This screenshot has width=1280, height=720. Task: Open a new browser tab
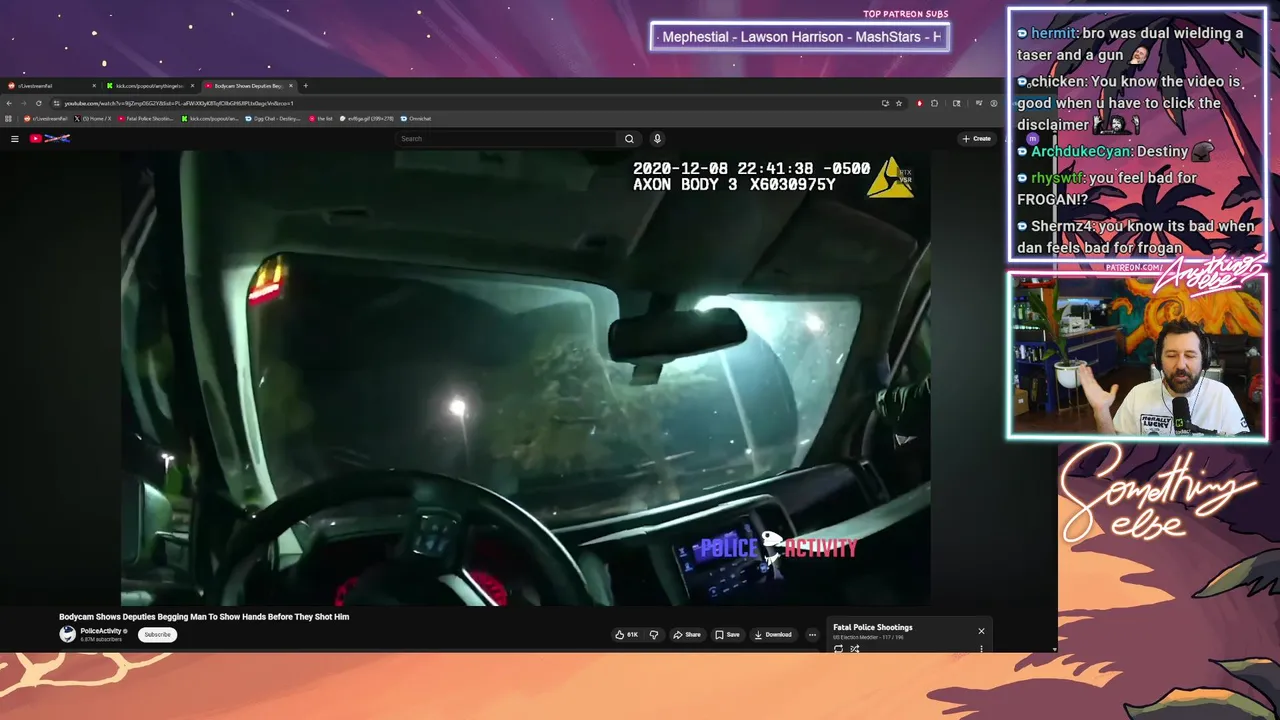click(305, 86)
